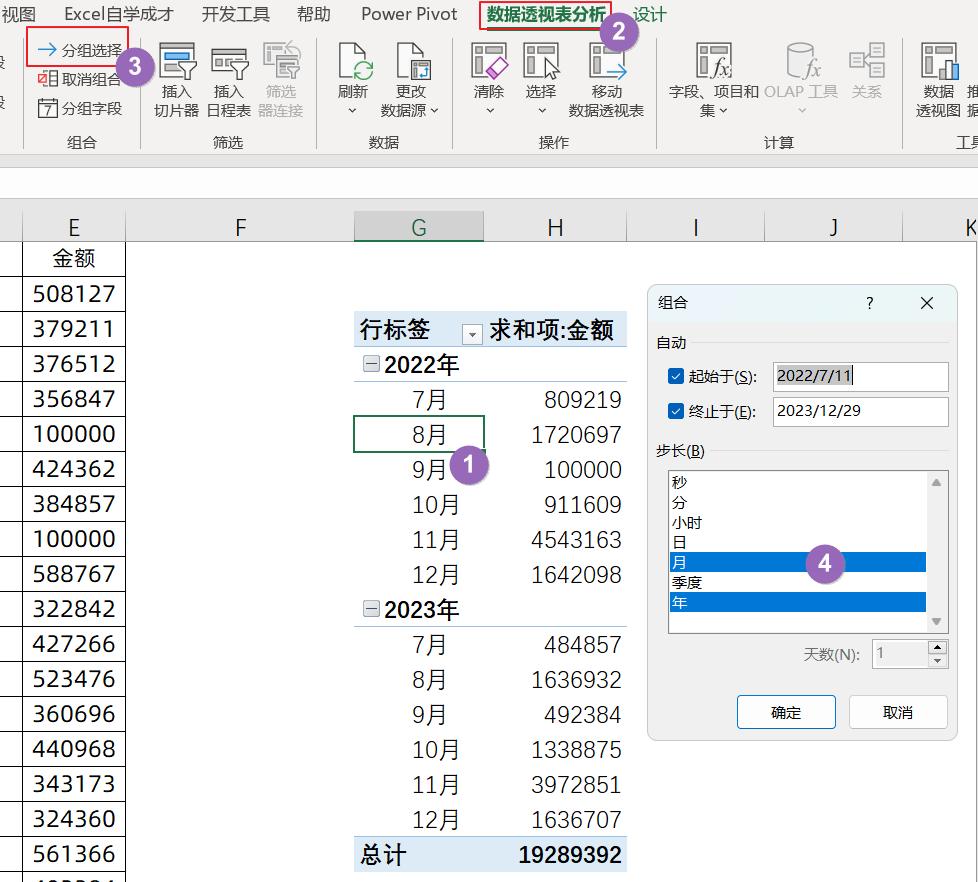Uncheck the 起始于 checkbox

[675, 377]
